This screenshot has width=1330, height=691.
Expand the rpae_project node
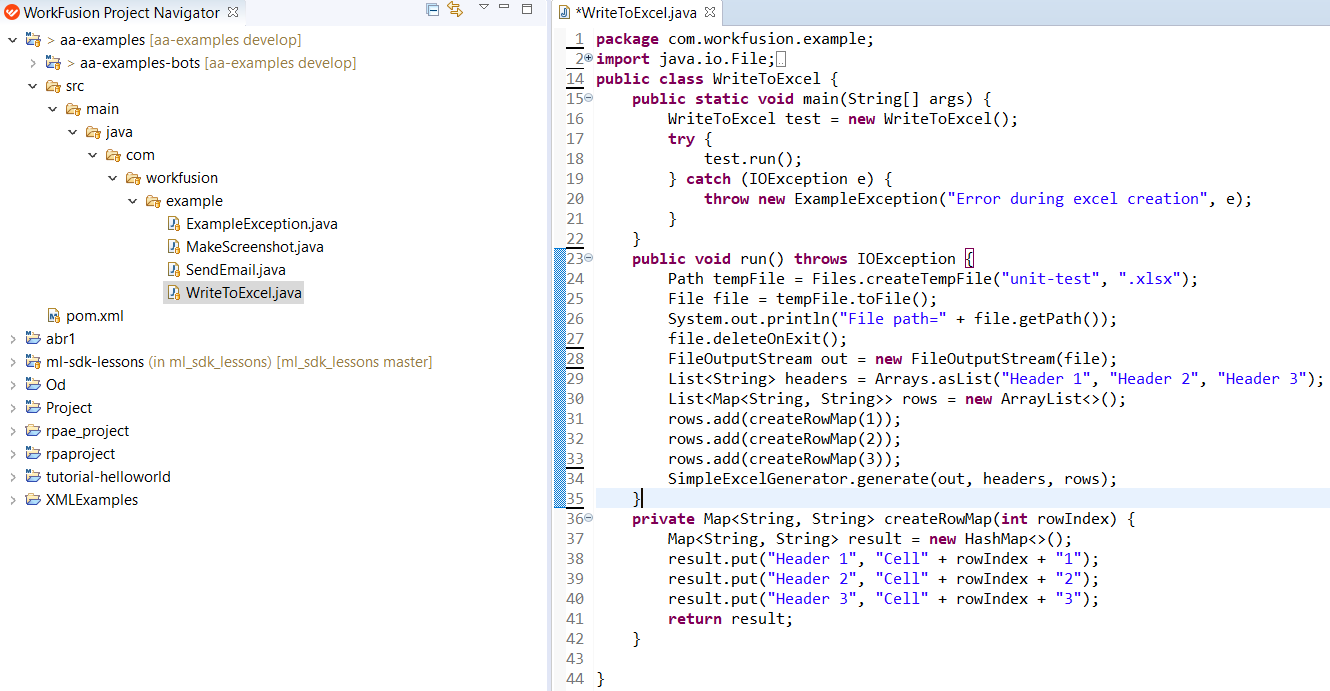[x=12, y=431]
